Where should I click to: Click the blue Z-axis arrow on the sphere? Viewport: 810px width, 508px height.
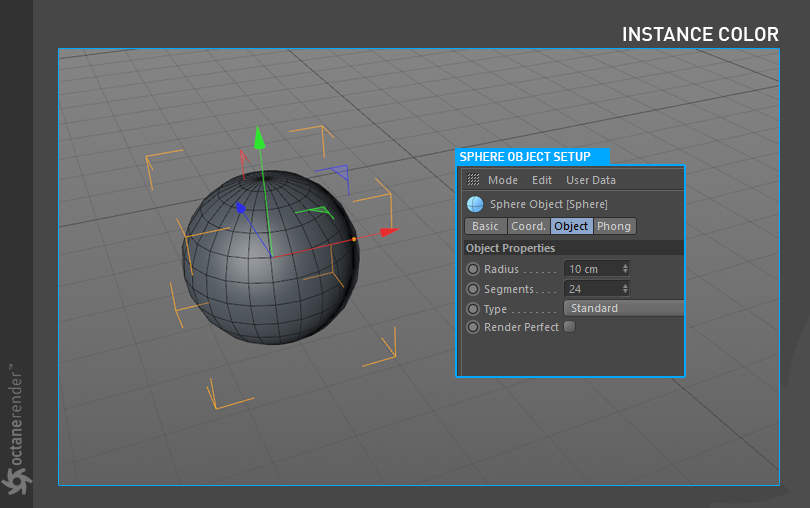[x=240, y=208]
